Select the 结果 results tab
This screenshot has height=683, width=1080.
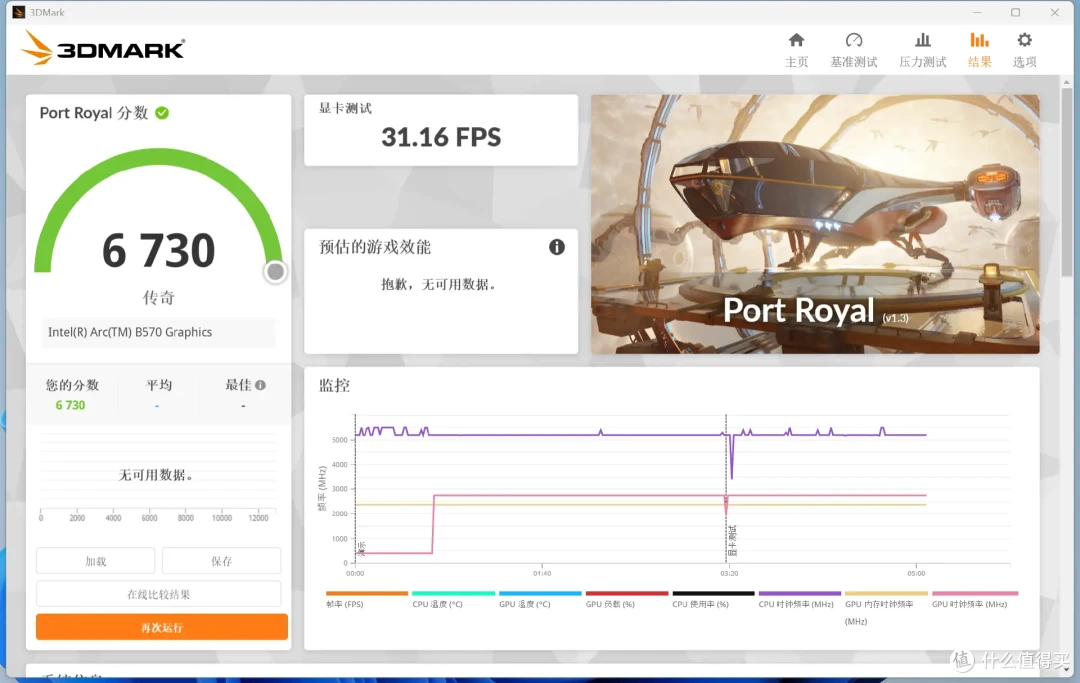[x=979, y=50]
